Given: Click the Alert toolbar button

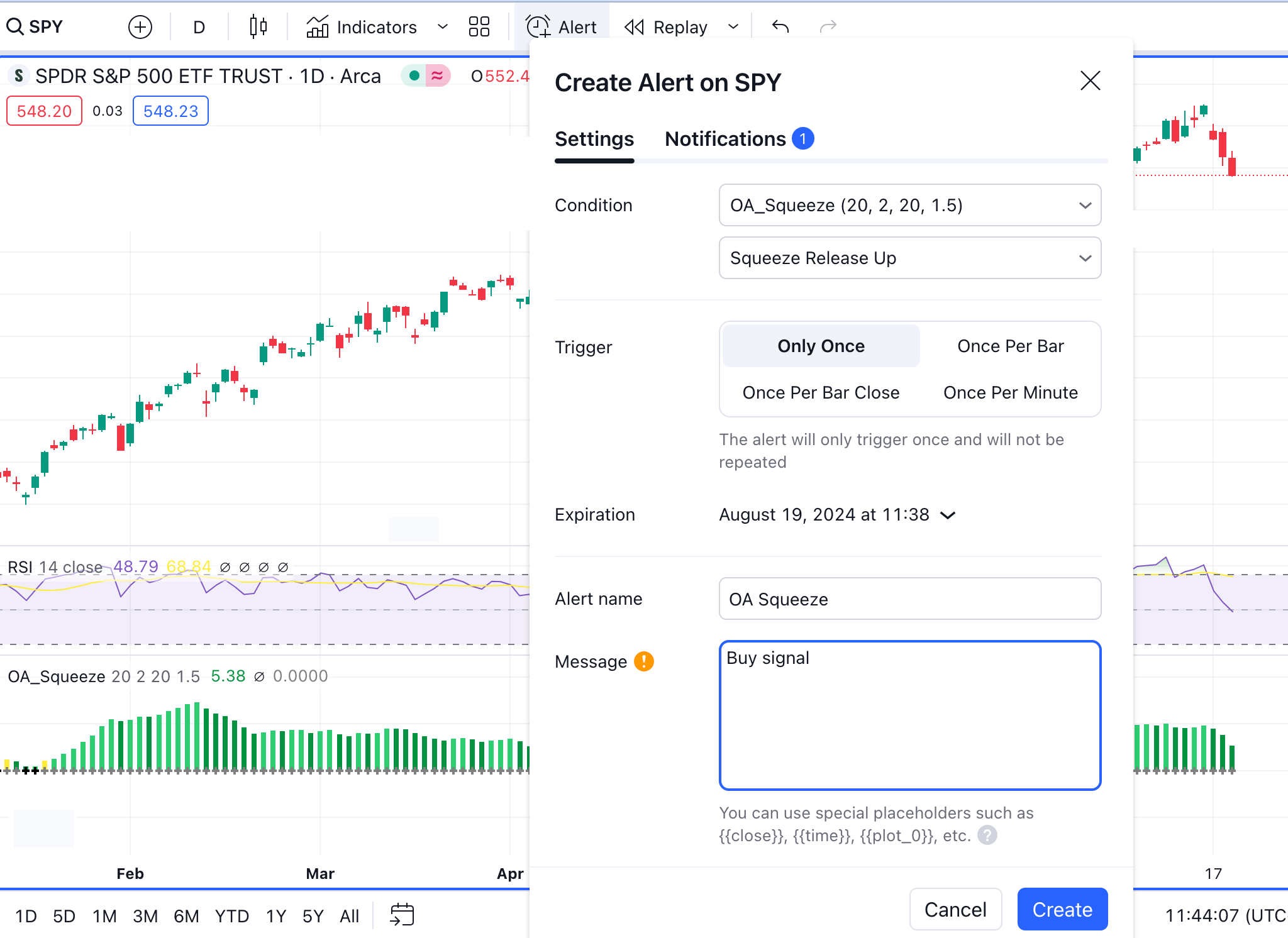Looking at the screenshot, I should pyautogui.click(x=562, y=27).
